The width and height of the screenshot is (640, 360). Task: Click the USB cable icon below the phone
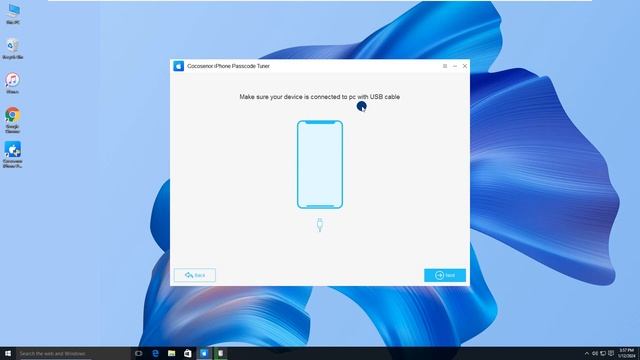pos(320,225)
